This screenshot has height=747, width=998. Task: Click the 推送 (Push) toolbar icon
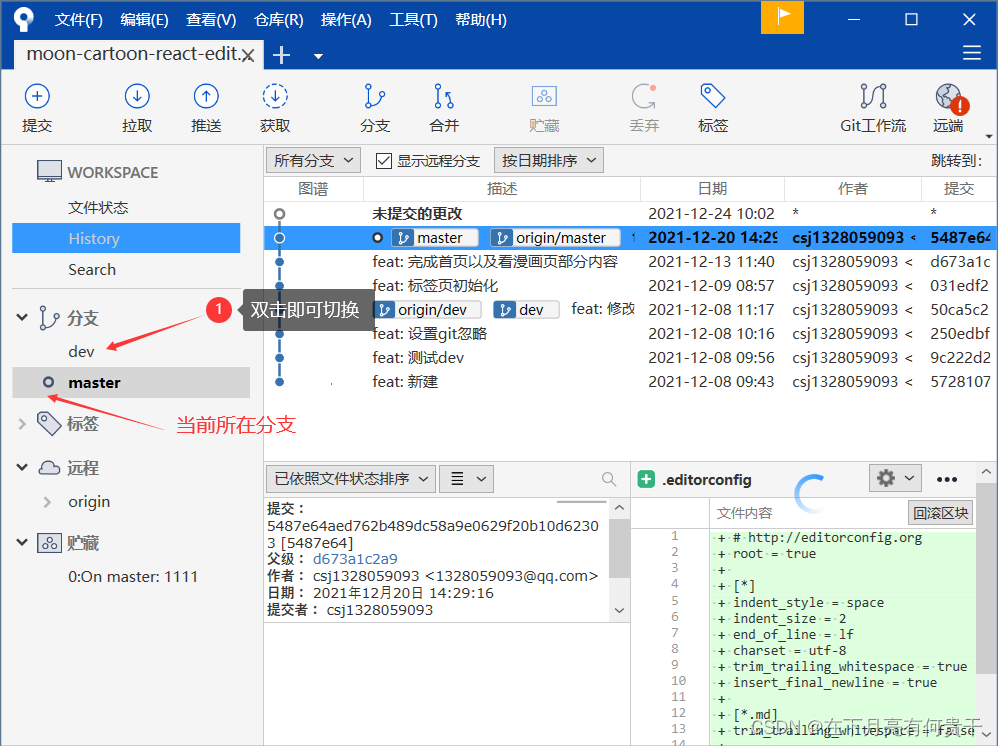click(206, 97)
